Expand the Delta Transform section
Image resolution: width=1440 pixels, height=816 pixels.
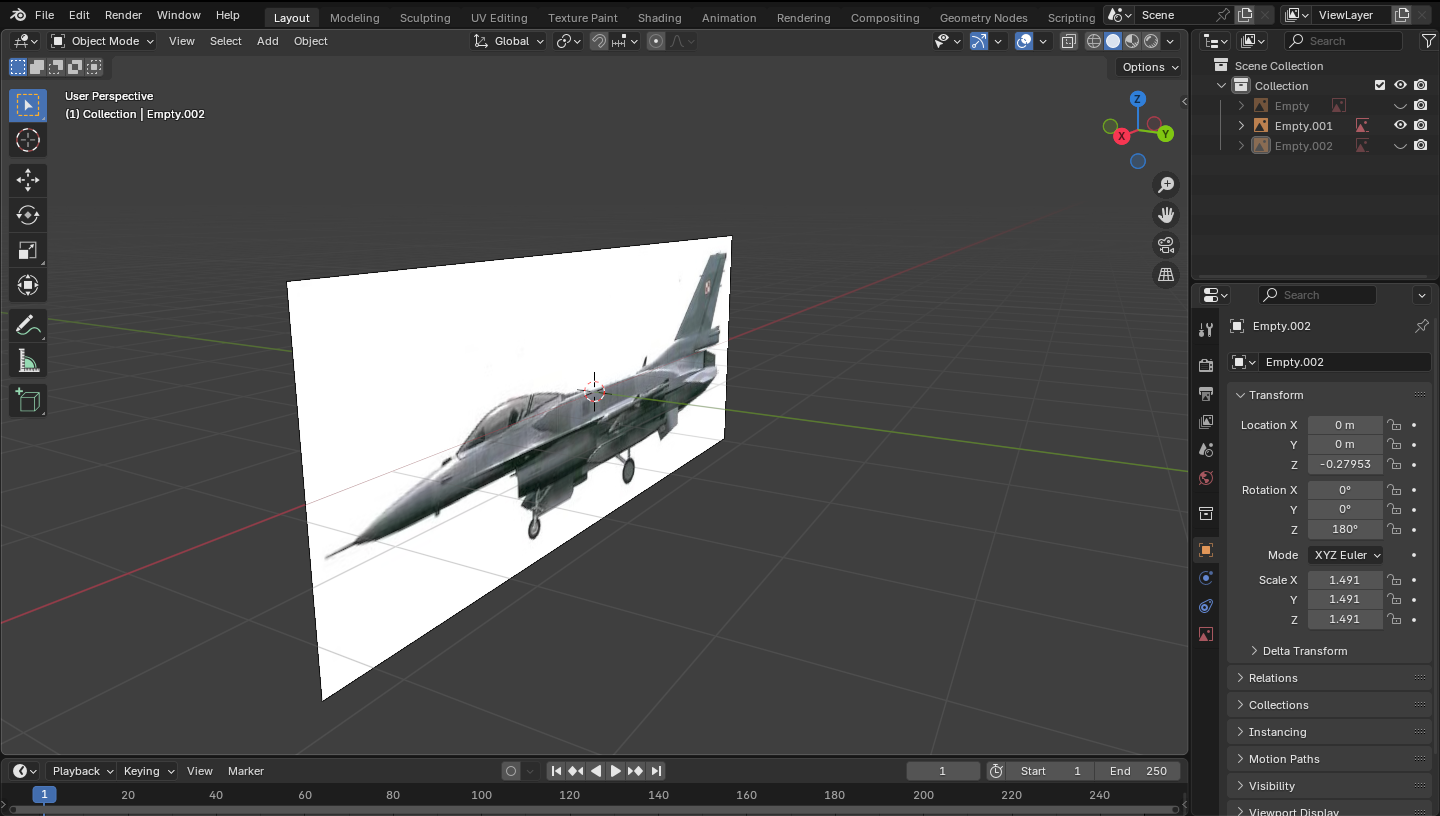(1305, 651)
